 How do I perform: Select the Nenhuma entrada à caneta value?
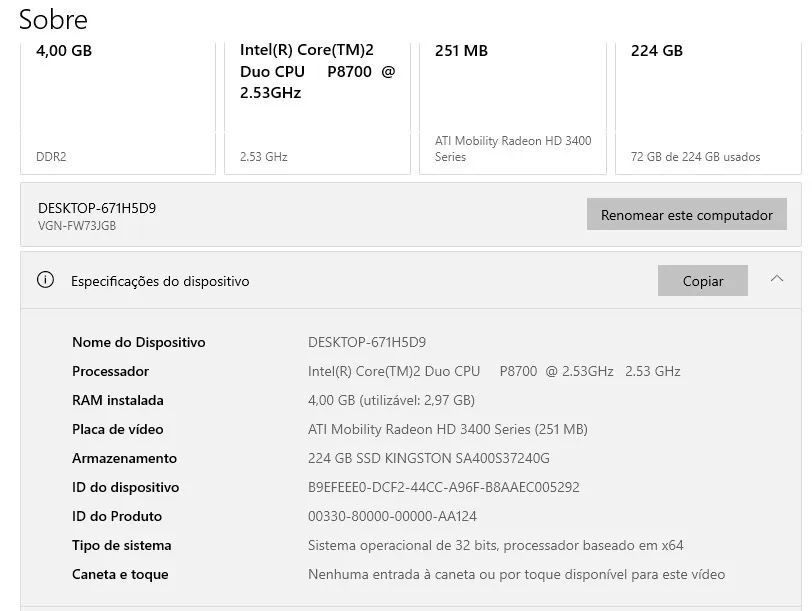point(516,574)
